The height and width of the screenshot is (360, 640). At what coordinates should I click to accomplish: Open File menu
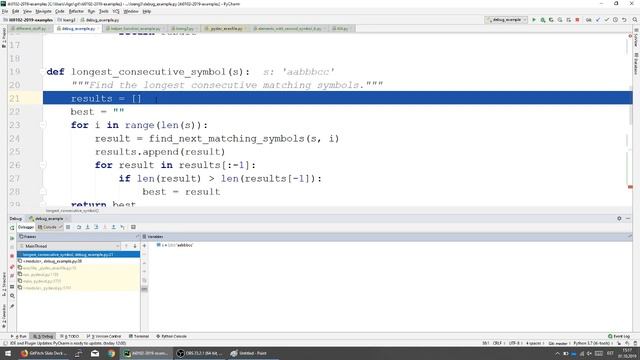click(x=5, y=11)
